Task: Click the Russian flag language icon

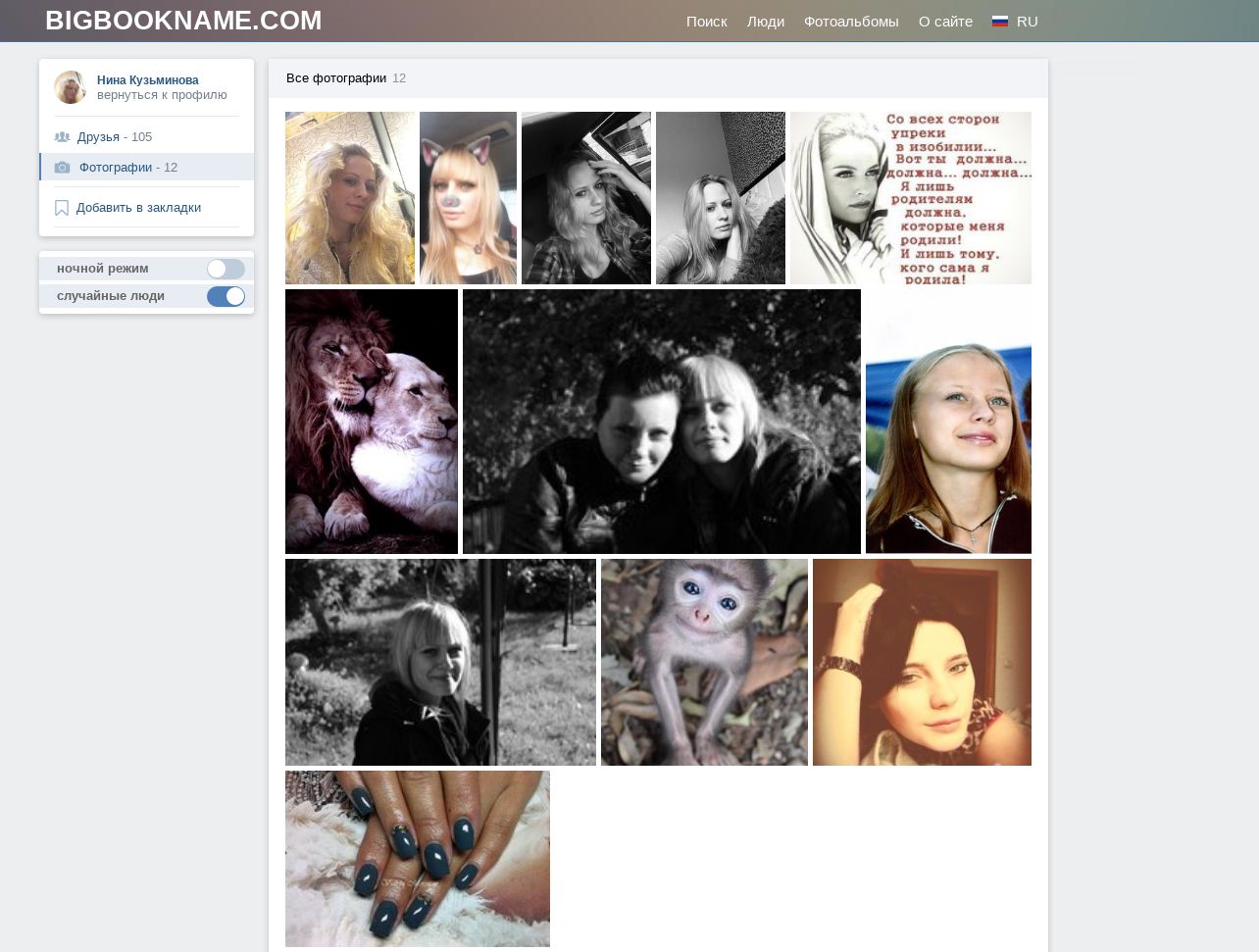Action: tap(999, 22)
